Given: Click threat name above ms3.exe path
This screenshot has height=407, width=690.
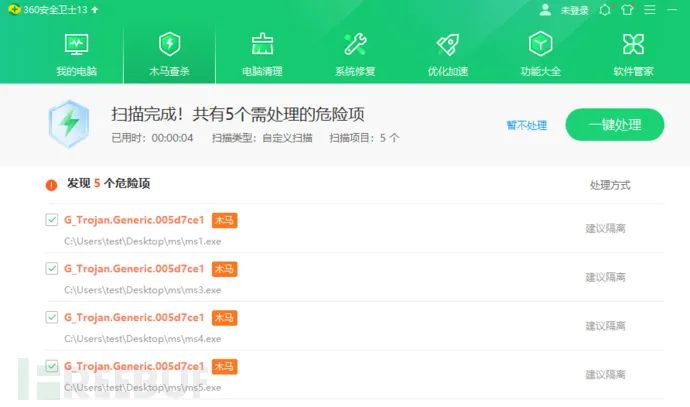Looking at the screenshot, I should (134, 269).
